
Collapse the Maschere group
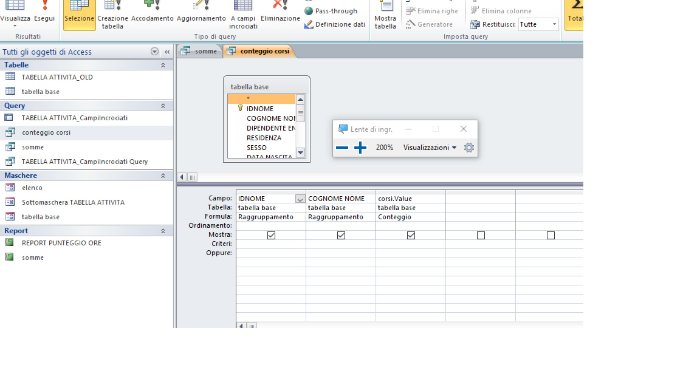point(163,176)
